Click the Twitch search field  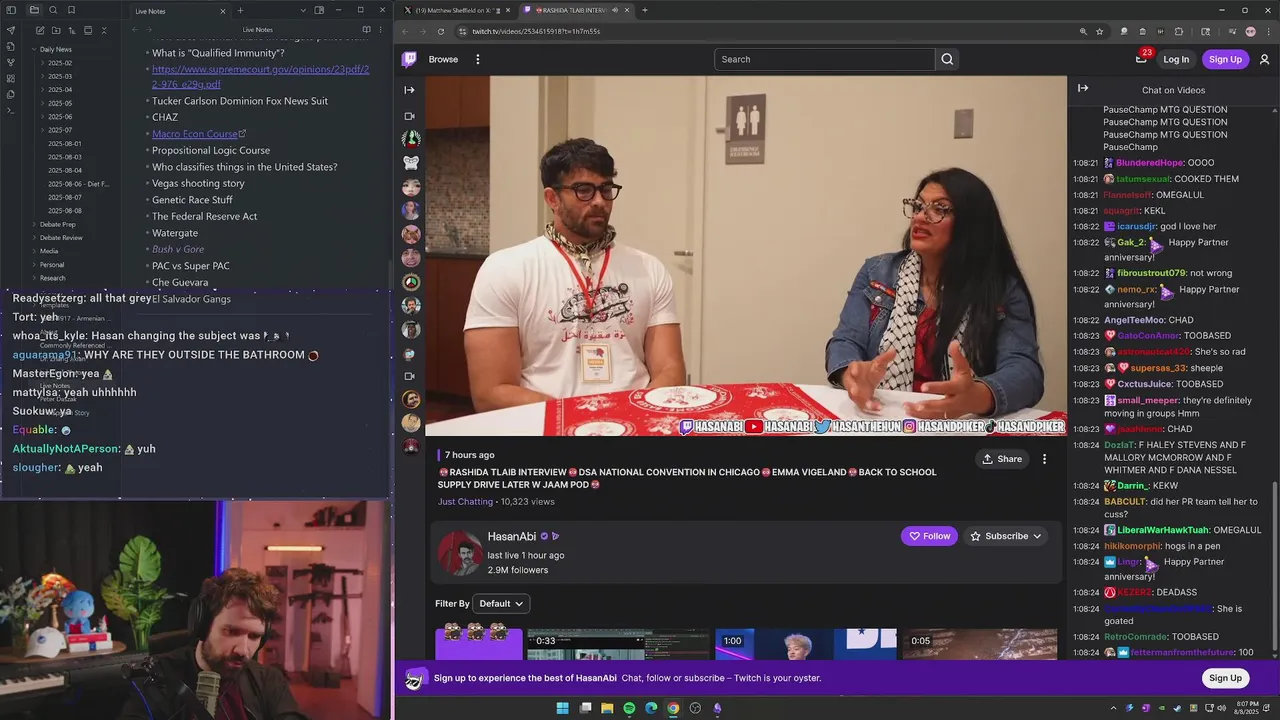tap(825, 59)
